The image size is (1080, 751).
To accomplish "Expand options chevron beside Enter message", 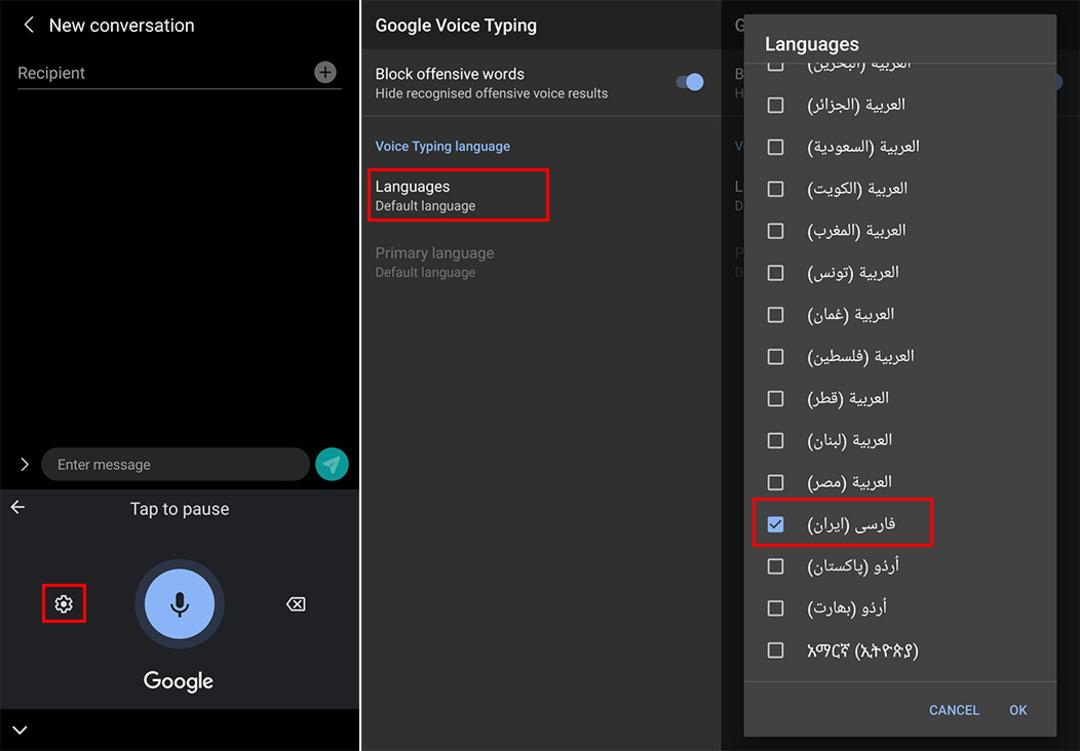I will click(25, 464).
